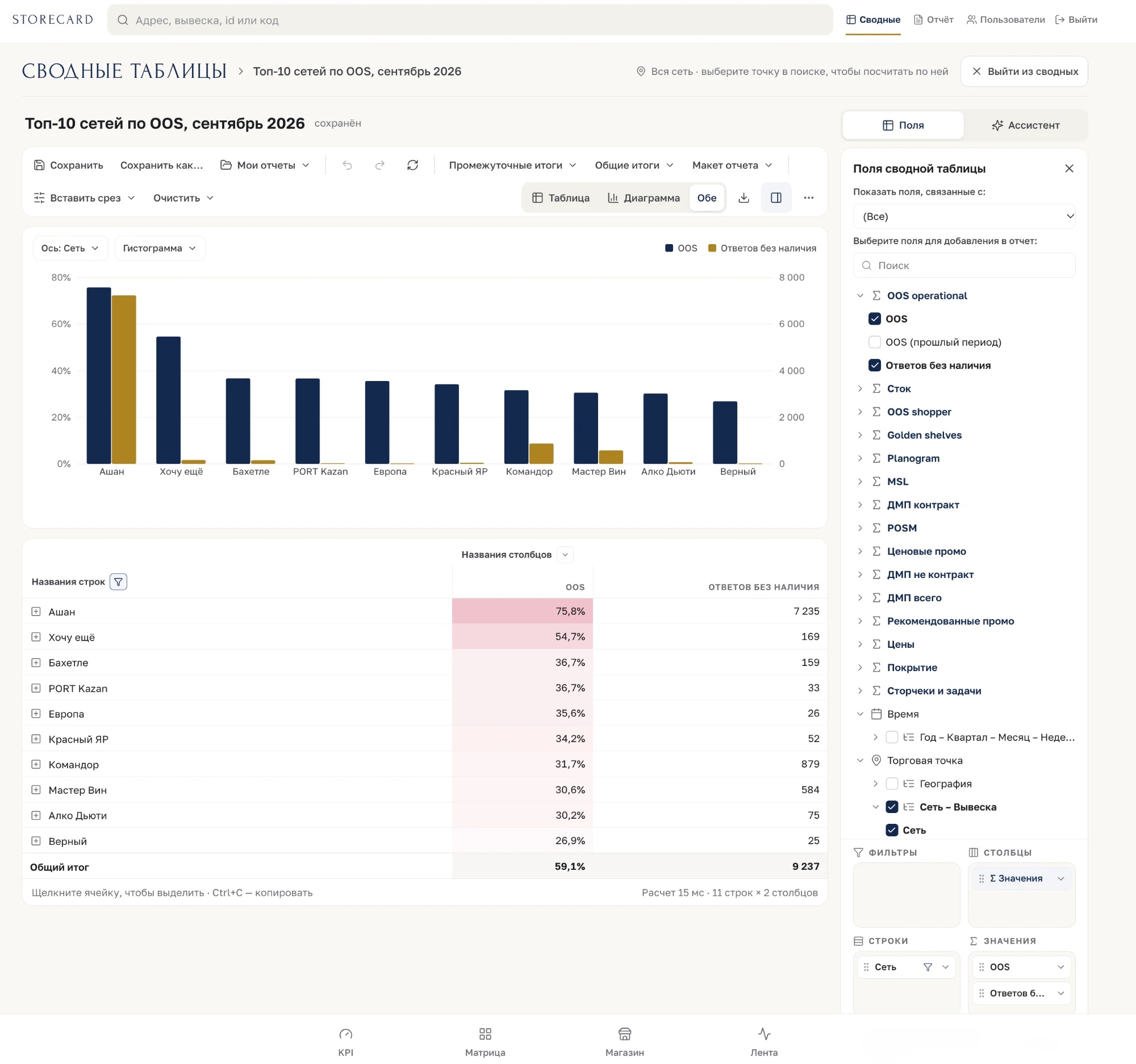Open Мои отчеты menu button
The height and width of the screenshot is (1064, 1136).
(265, 165)
